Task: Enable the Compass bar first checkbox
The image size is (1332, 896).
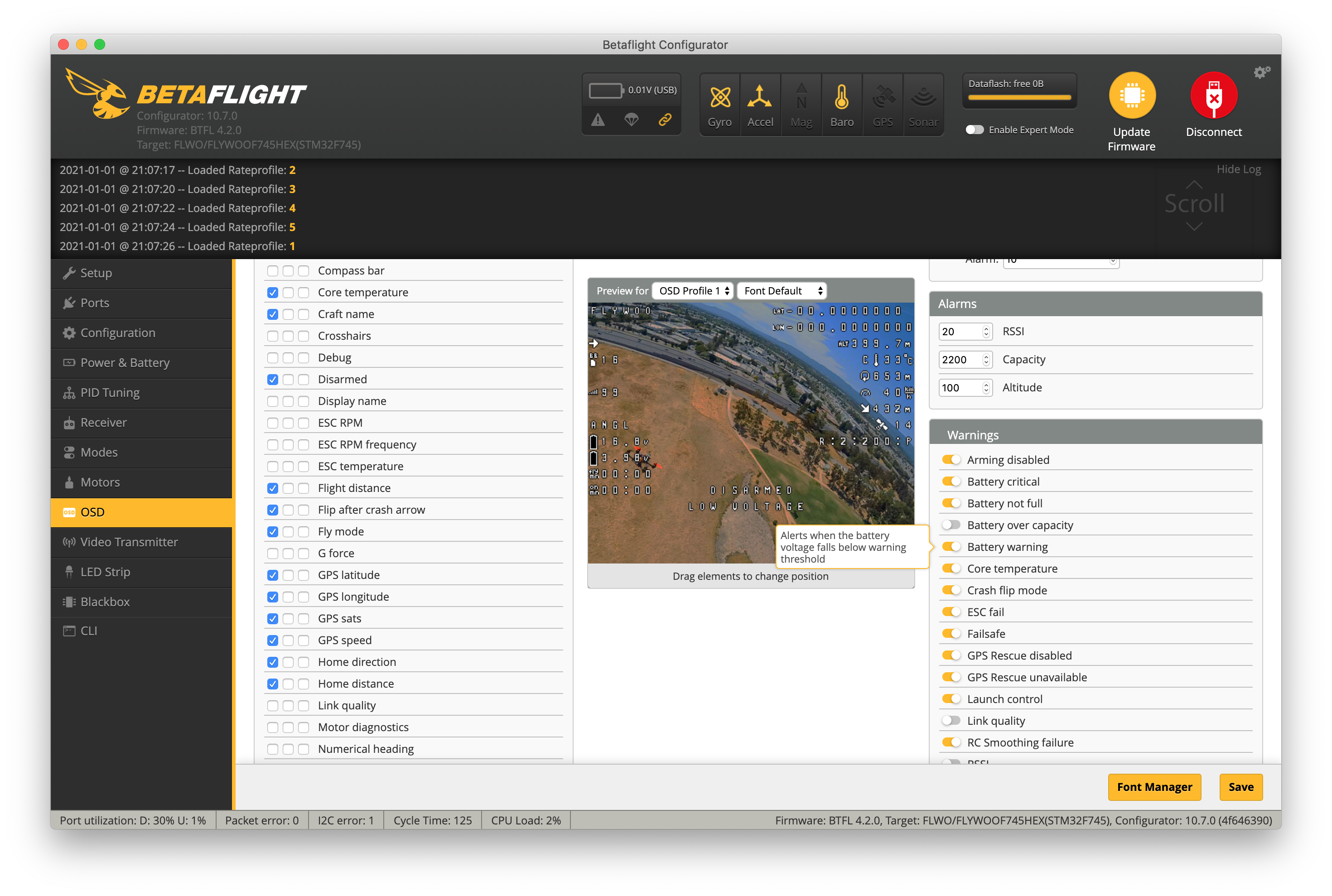Action: tap(273, 271)
